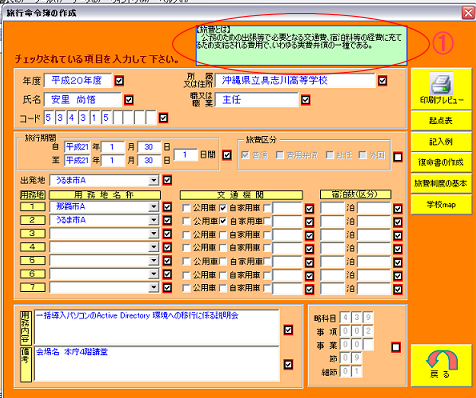Open the 学校map button
This screenshot has height=398, width=476.
[x=441, y=204]
